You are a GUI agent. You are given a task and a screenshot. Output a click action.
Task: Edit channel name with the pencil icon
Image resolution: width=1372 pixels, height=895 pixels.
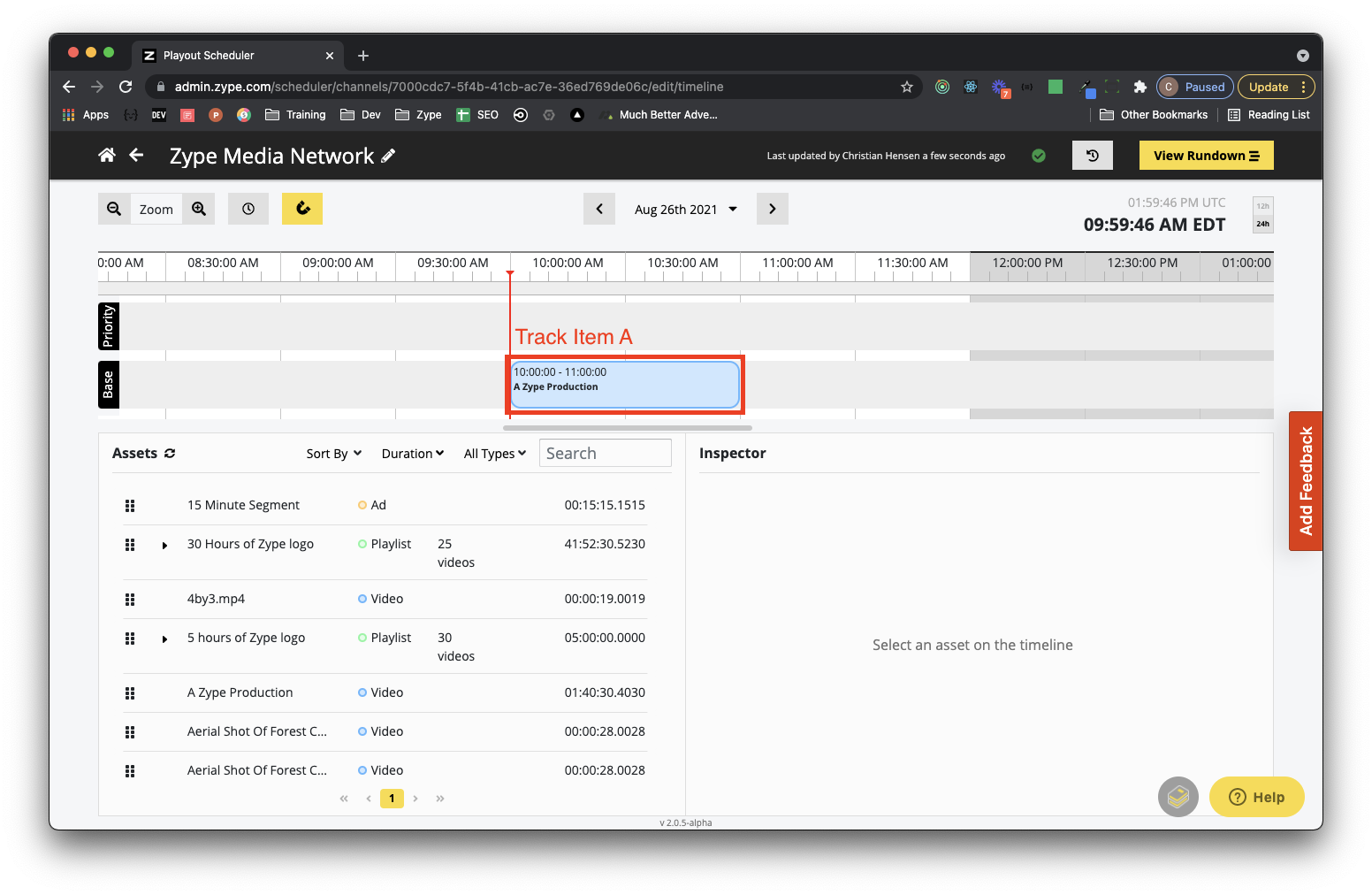[x=388, y=156]
